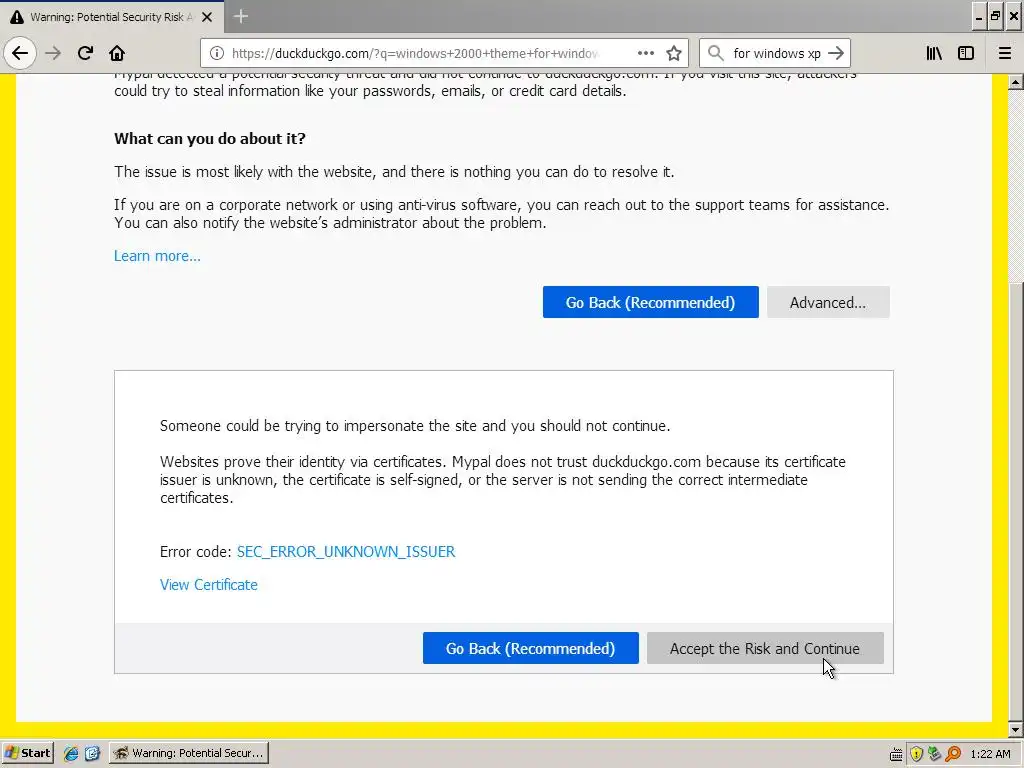The width and height of the screenshot is (1024, 768).
Task: Minimize the browser window
Action: [978, 16]
